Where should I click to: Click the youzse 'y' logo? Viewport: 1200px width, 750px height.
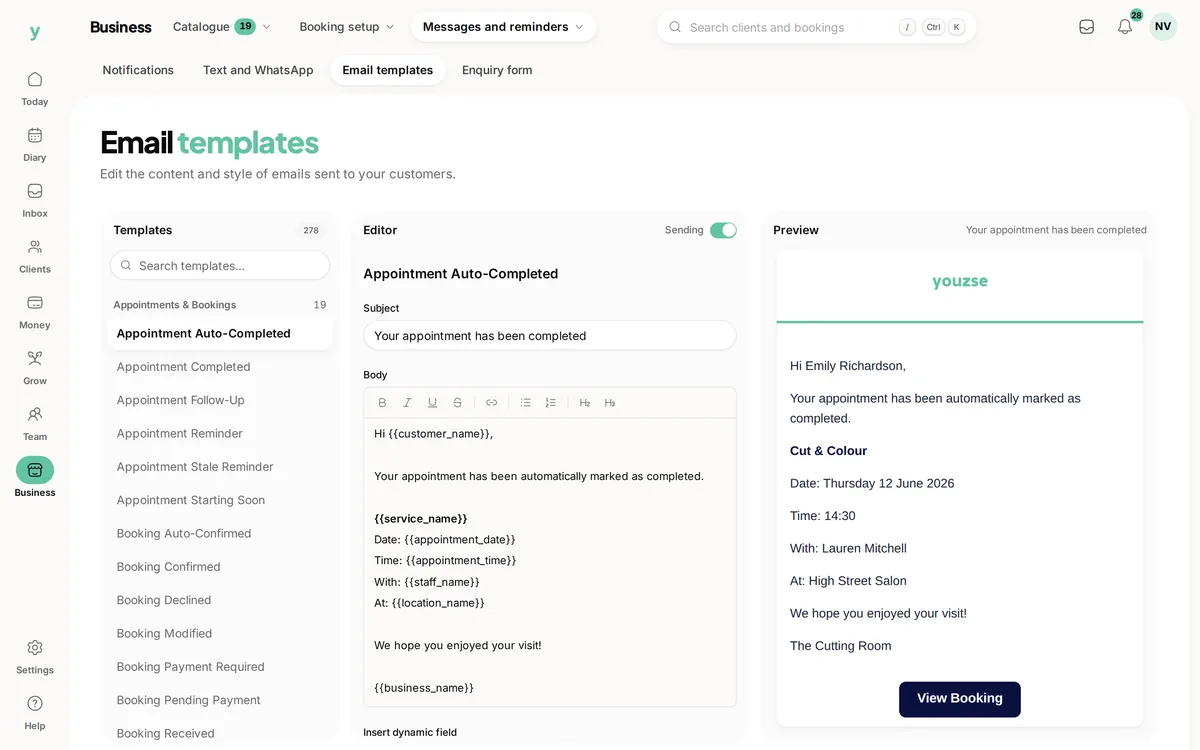[x=35, y=32]
